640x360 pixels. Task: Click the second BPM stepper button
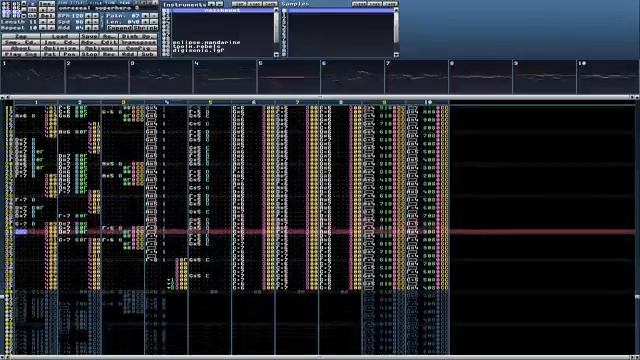pyautogui.click(x=96, y=16)
